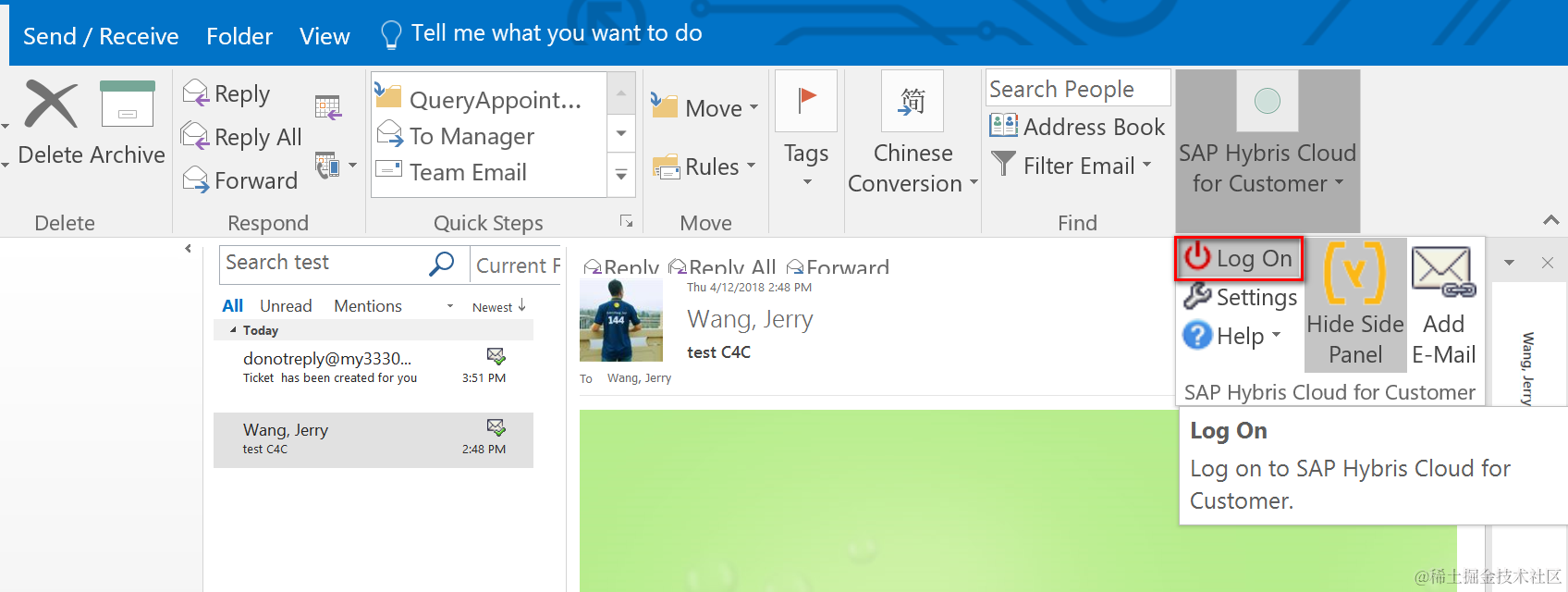Open Chinese Conversion dropdown
The width and height of the screenshot is (1568, 592).
pos(913,134)
